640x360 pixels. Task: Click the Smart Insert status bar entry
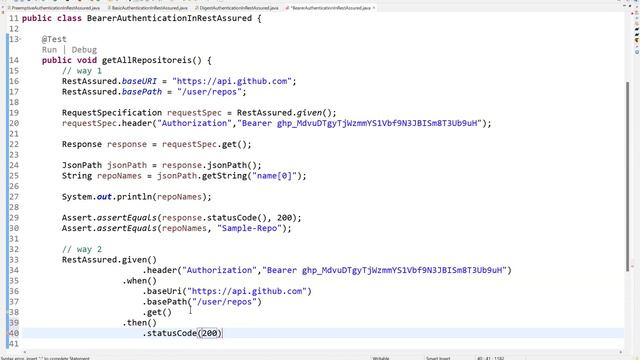(x=438, y=358)
